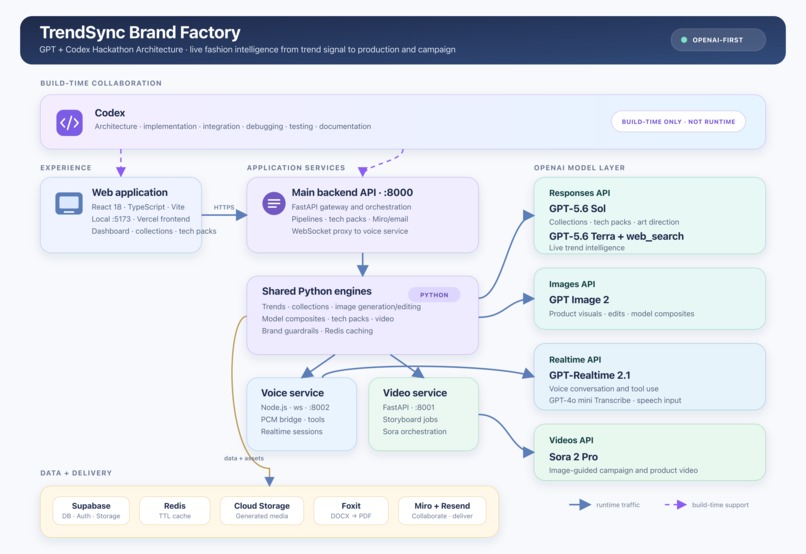The height and width of the screenshot is (554, 806).
Task: Click the GPT-5.6 Sol text
Action: click(x=577, y=209)
